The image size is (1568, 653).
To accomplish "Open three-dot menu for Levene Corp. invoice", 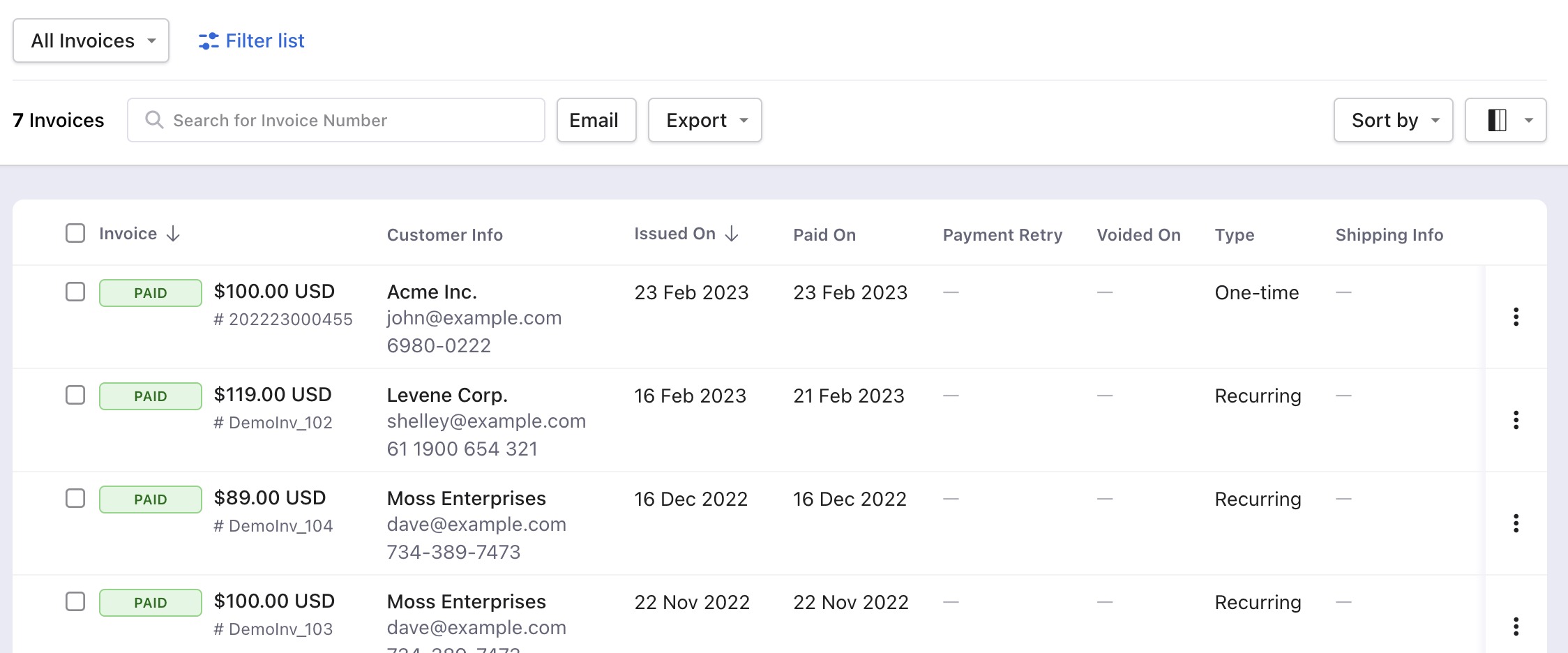I will point(1516,420).
